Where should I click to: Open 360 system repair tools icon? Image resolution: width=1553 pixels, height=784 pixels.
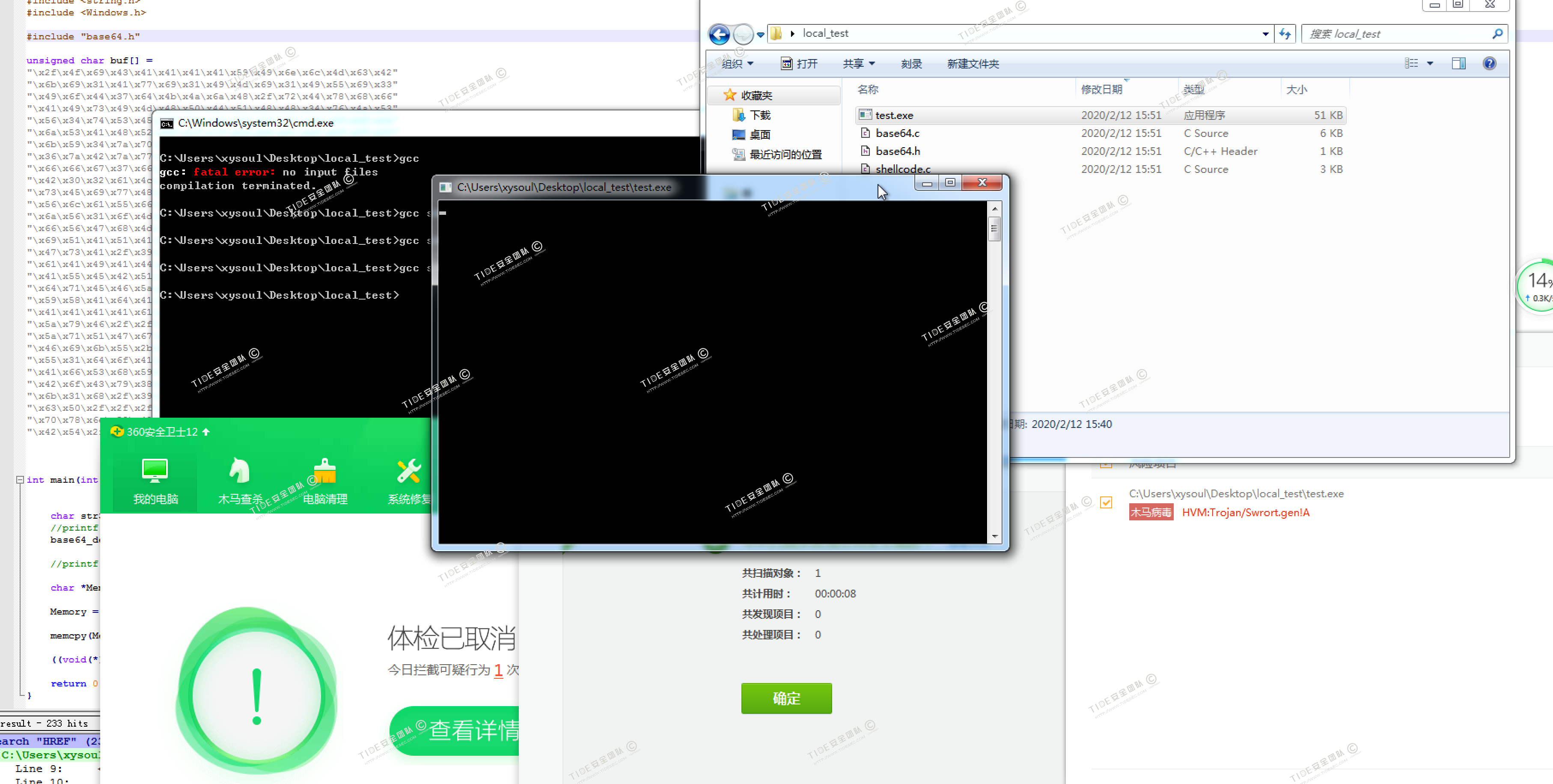[x=409, y=471]
